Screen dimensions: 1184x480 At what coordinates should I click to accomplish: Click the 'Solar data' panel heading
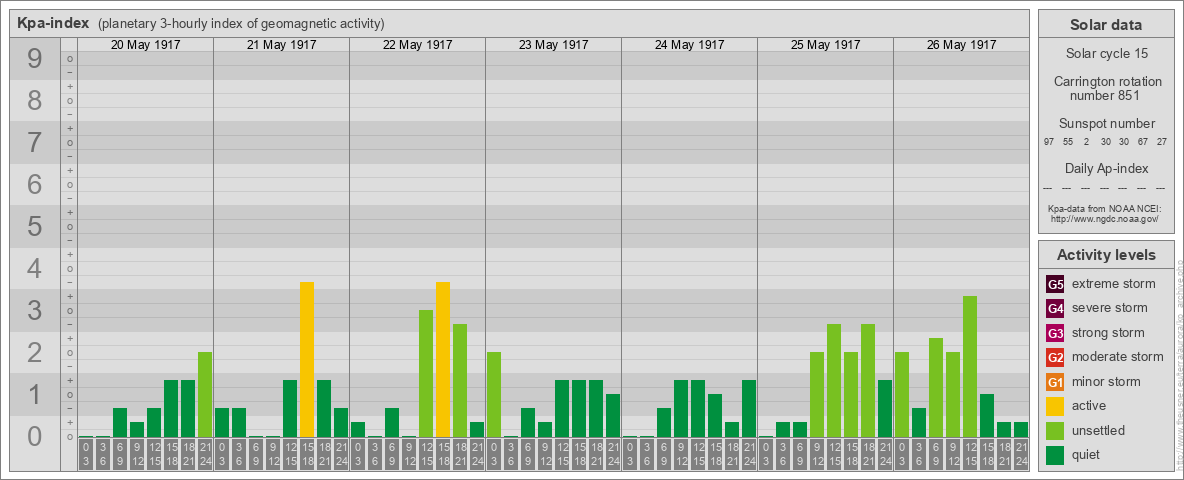click(1106, 25)
